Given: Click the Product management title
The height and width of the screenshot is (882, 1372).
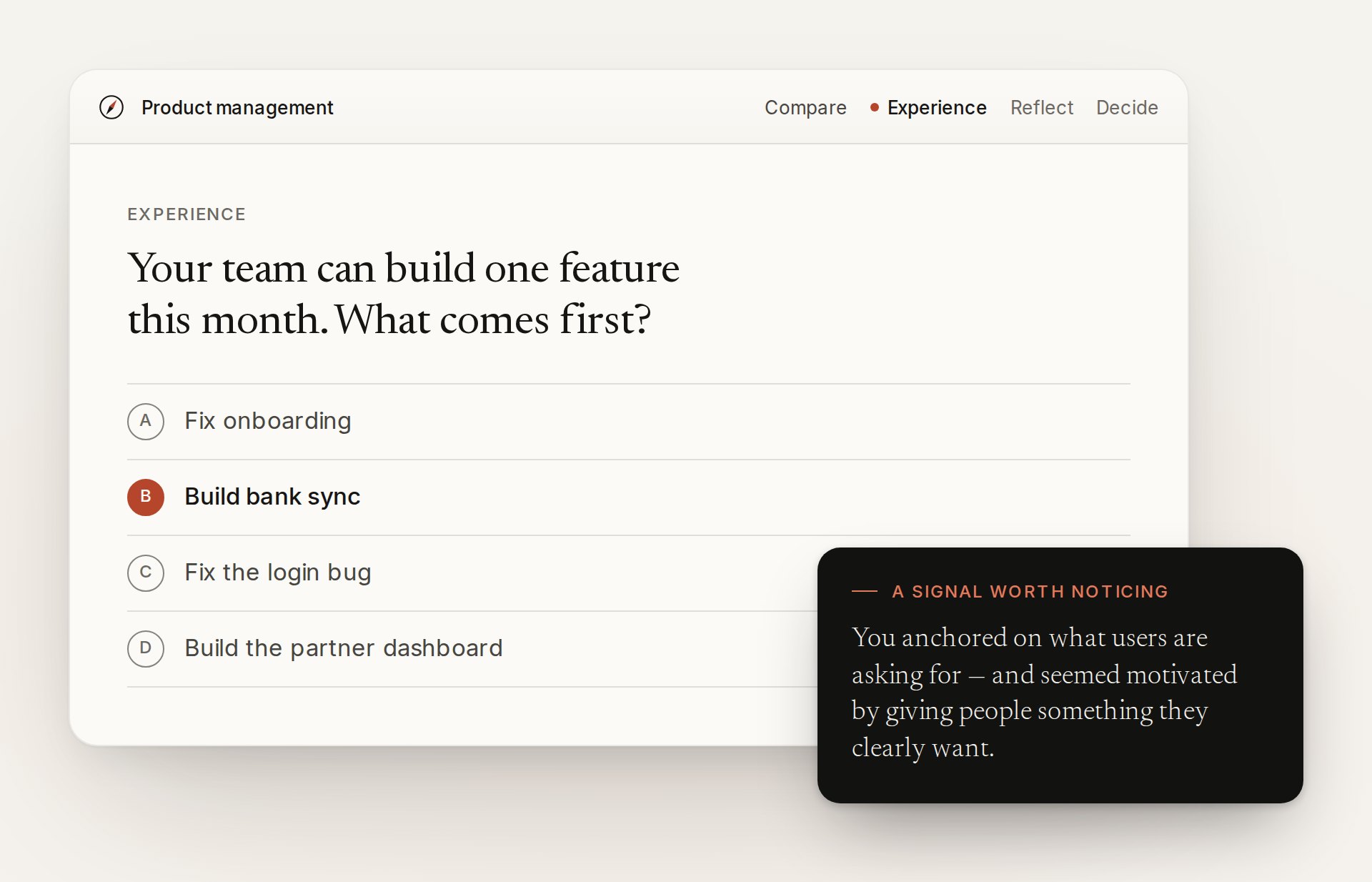Looking at the screenshot, I should click(x=237, y=107).
